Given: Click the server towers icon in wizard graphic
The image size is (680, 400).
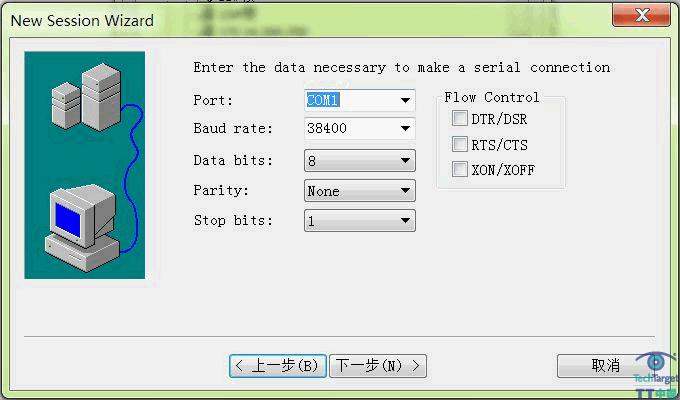Looking at the screenshot, I should click(x=86, y=98).
